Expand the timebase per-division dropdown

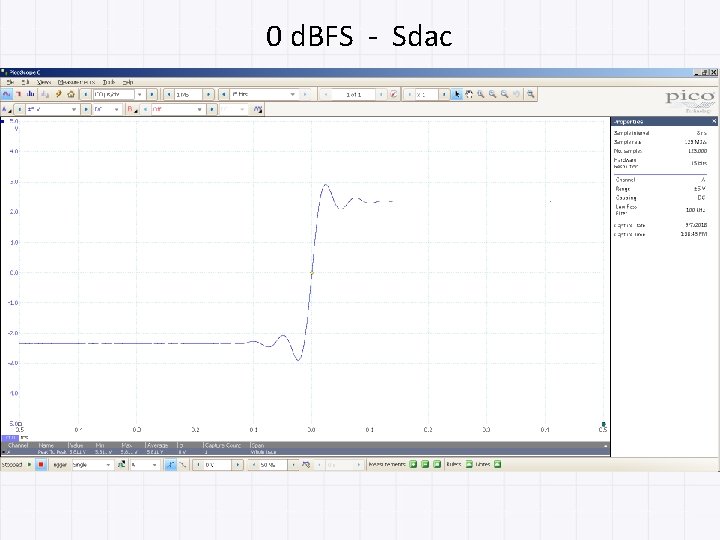(x=140, y=94)
